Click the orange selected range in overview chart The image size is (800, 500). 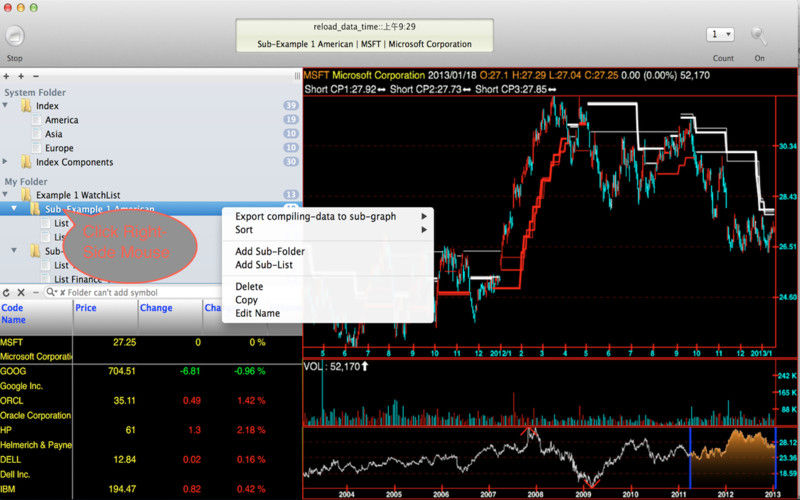[733, 459]
